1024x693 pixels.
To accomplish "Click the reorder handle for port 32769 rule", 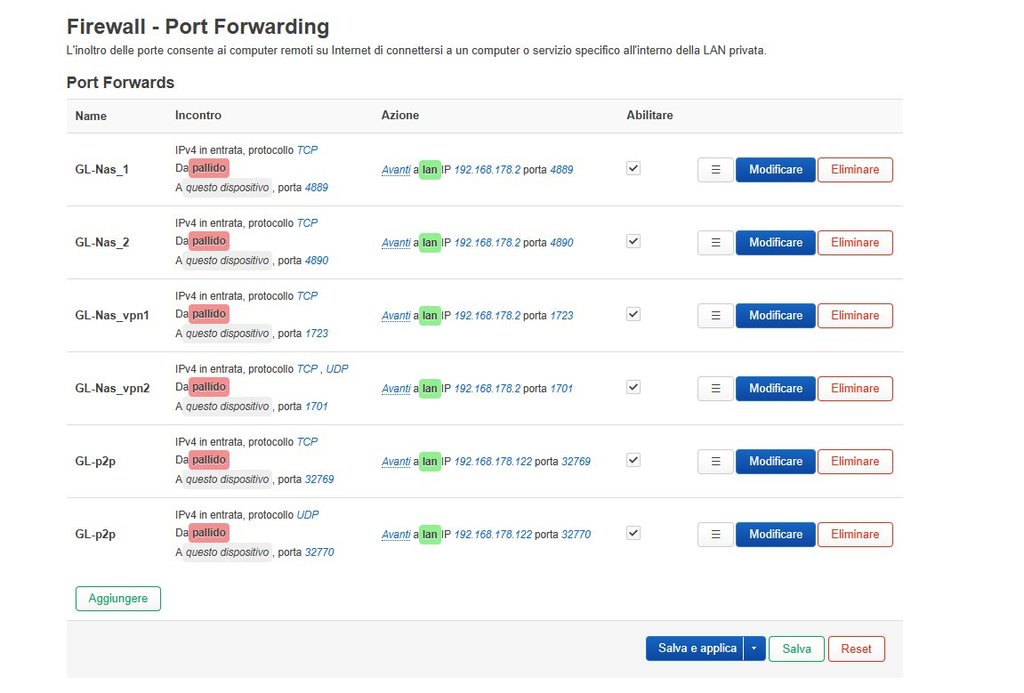I will click(x=715, y=462).
